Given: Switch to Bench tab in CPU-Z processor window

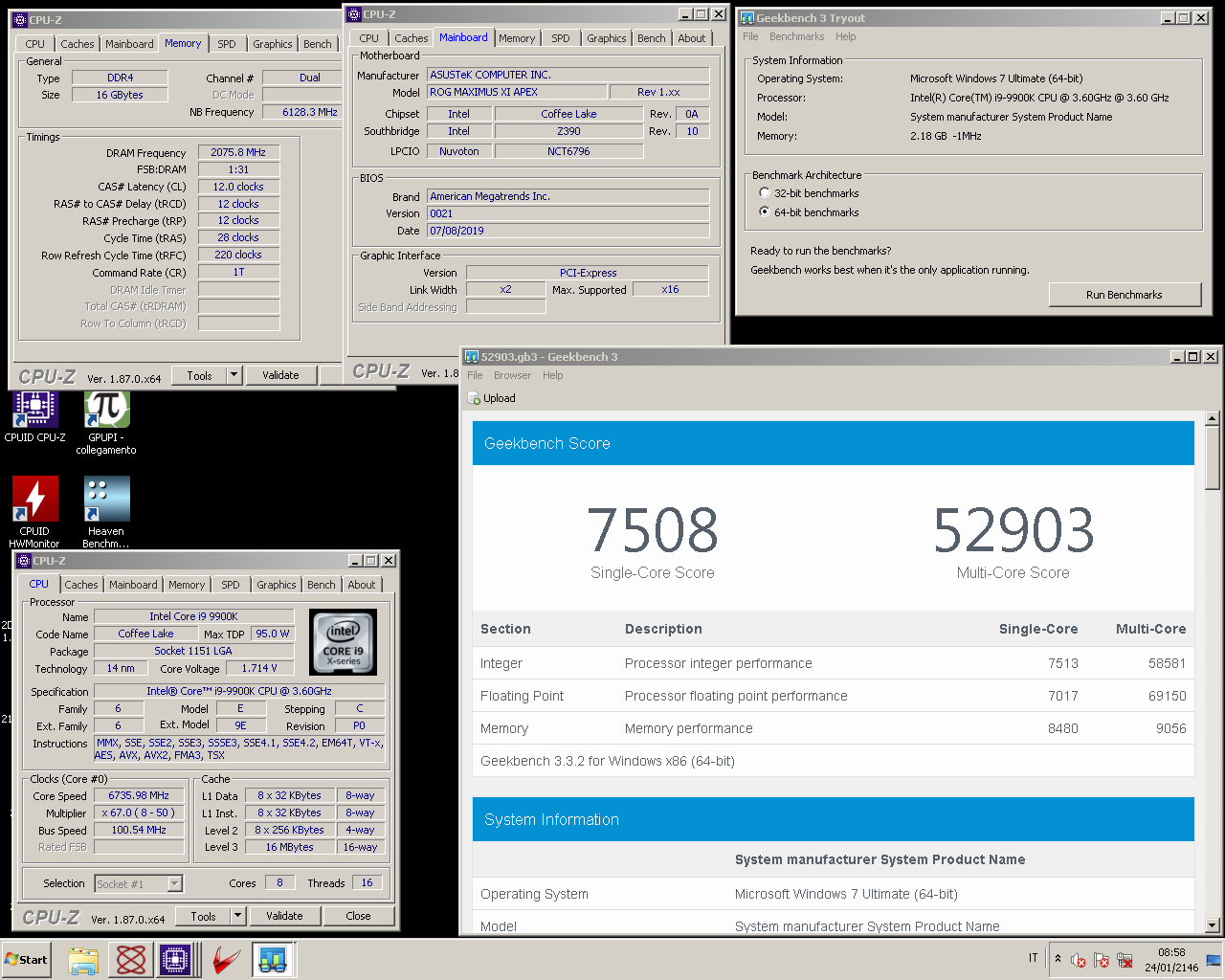Looking at the screenshot, I should click(322, 585).
